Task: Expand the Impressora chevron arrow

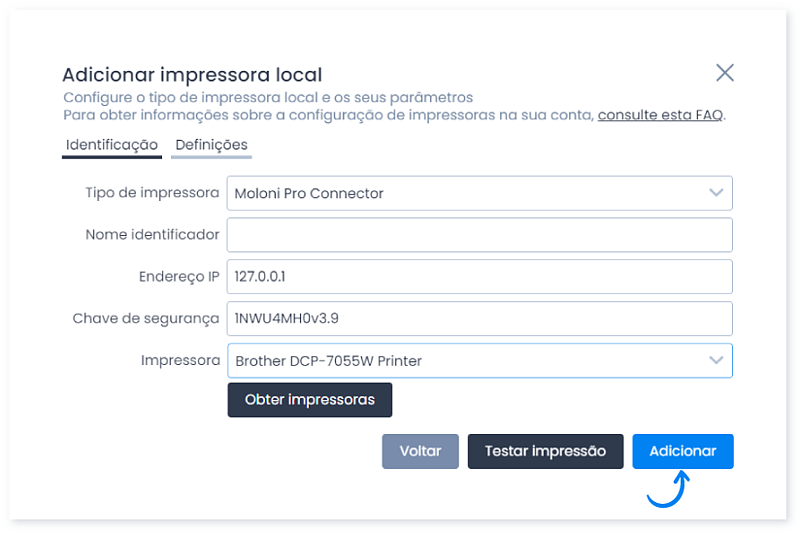Action: (x=716, y=360)
